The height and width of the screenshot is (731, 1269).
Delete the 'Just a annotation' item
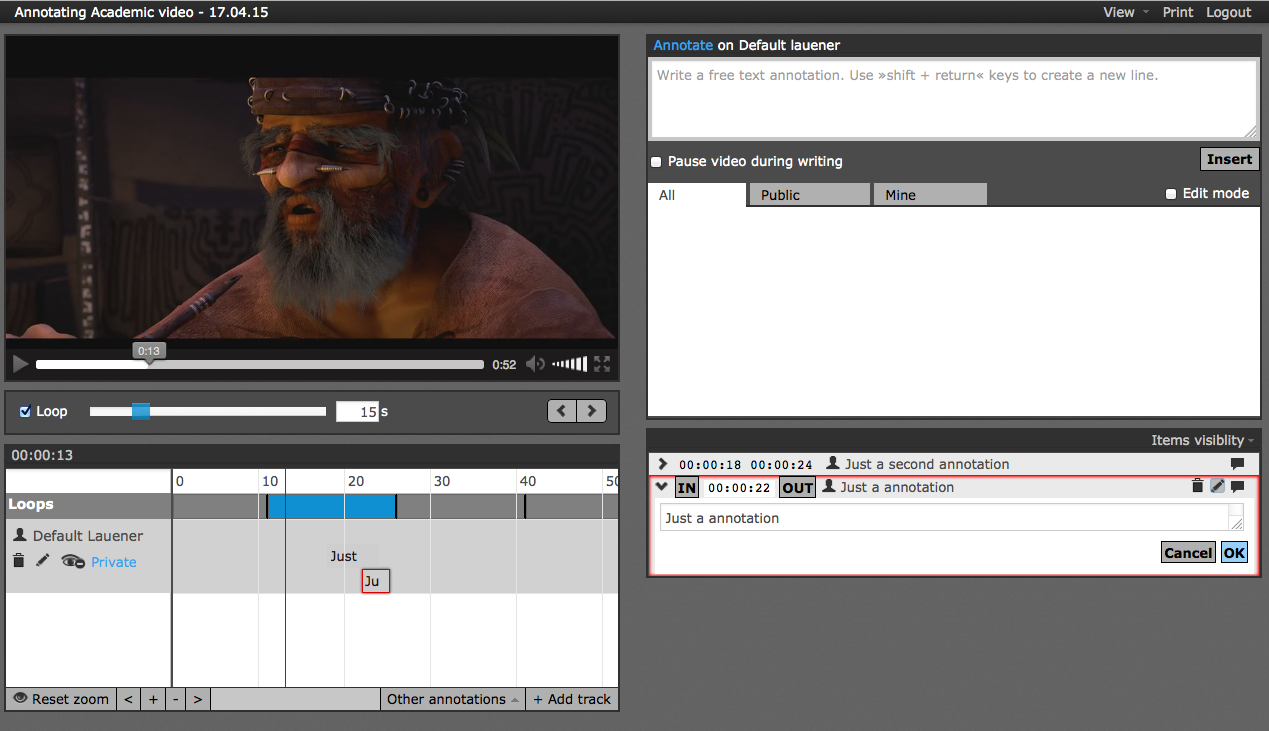click(1197, 487)
